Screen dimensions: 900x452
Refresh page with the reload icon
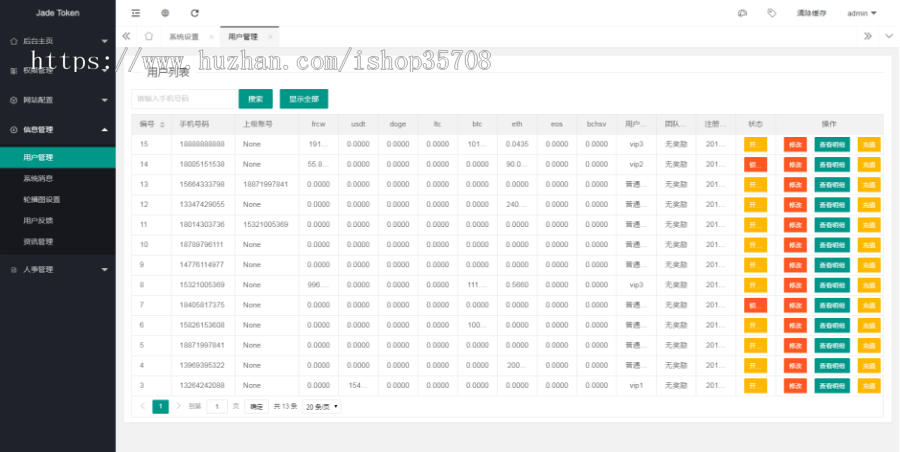(195, 13)
